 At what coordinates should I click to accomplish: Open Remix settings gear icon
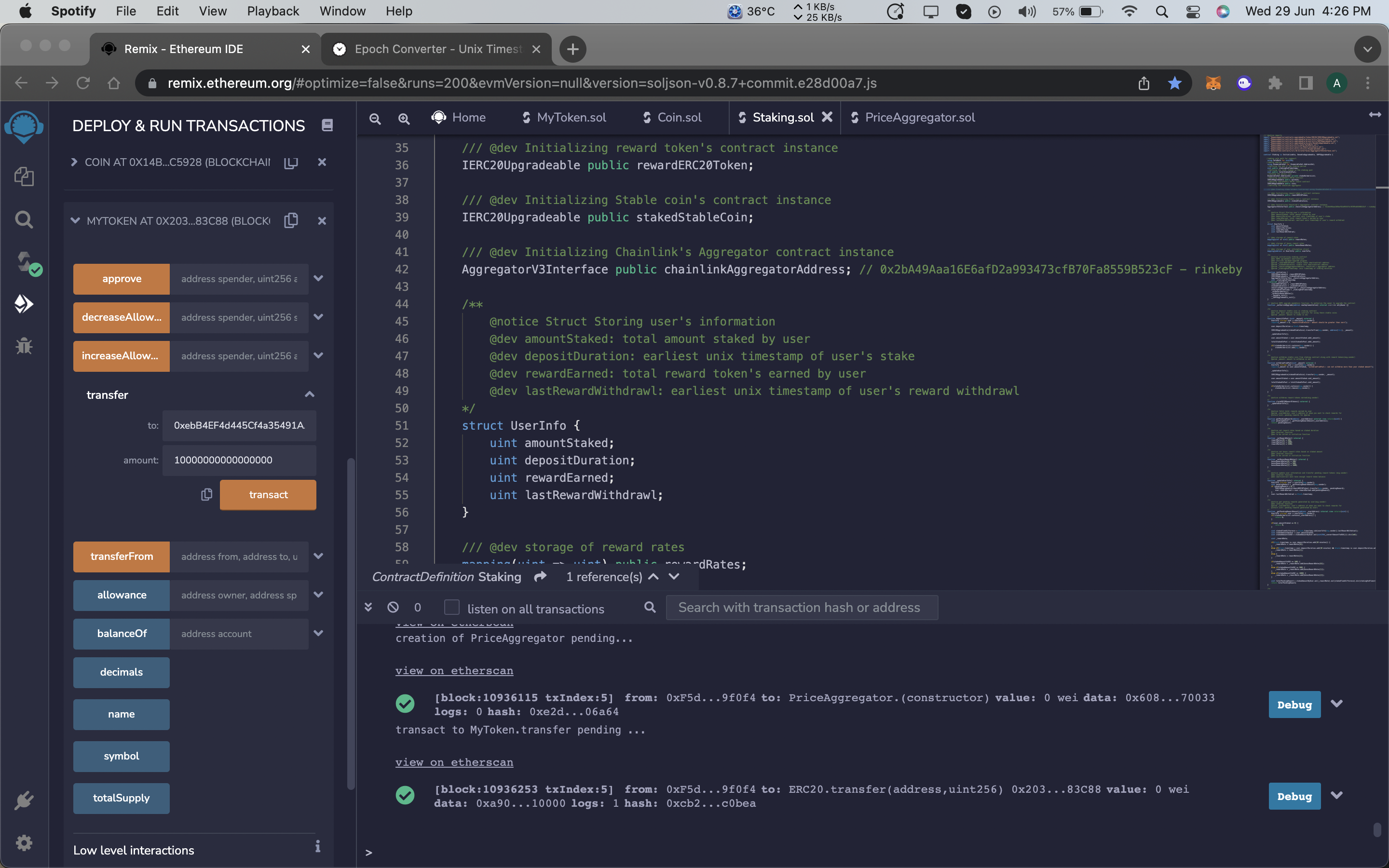click(x=24, y=842)
